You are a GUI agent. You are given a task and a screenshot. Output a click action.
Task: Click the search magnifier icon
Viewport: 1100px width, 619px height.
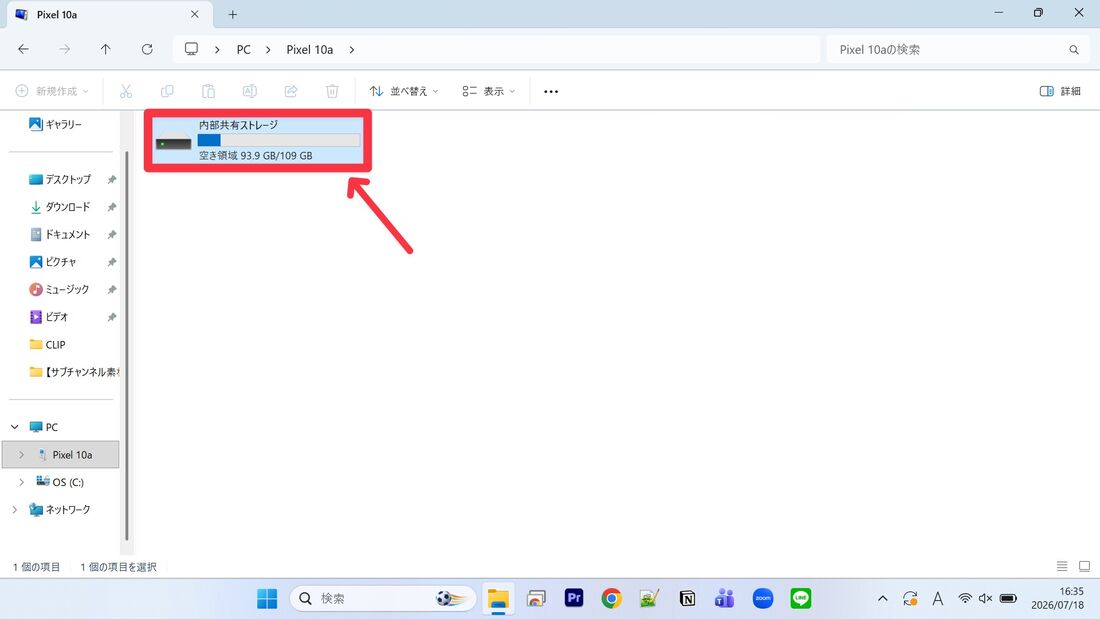pyautogui.click(x=1073, y=50)
